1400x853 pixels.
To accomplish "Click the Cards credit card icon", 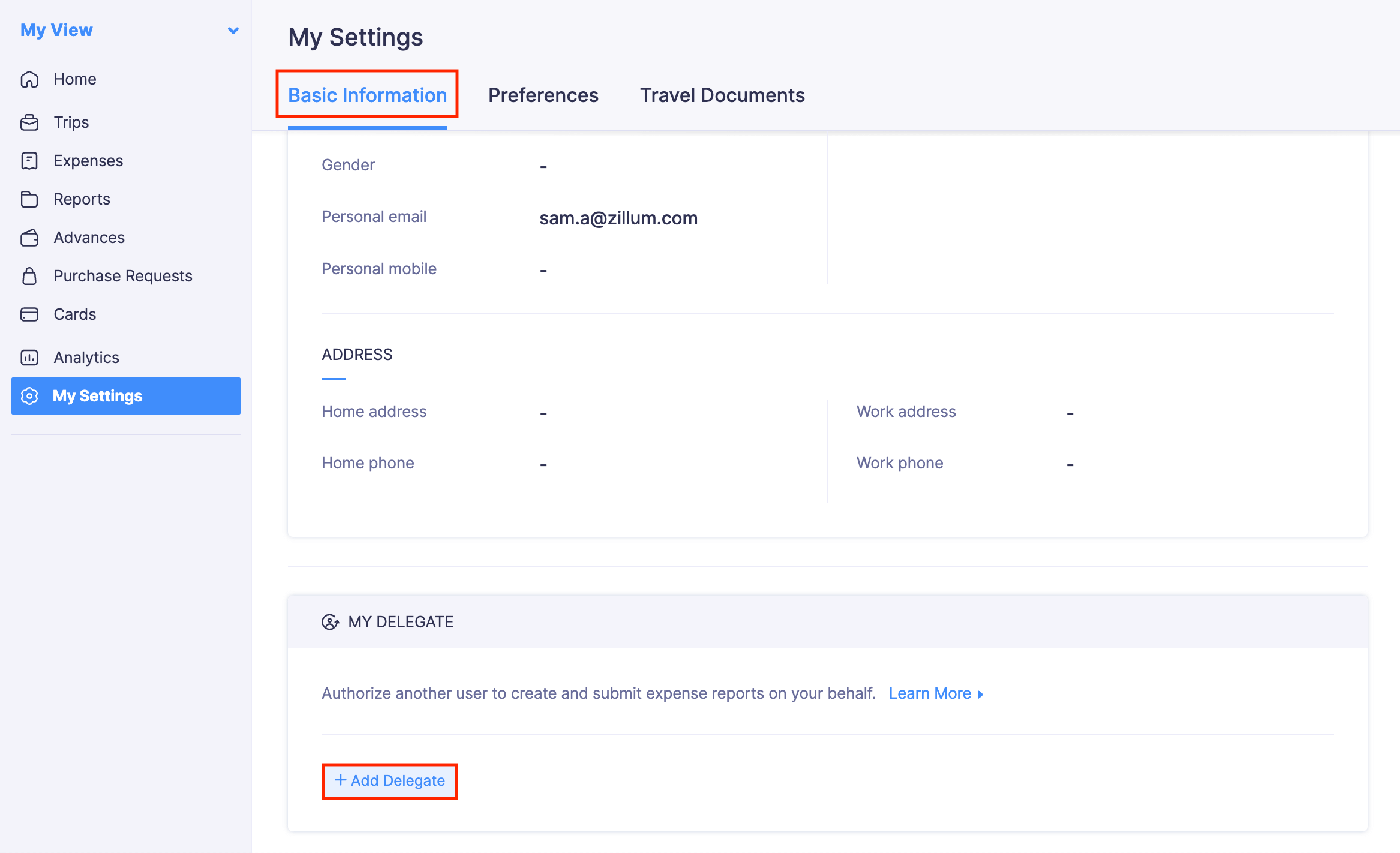I will coord(29,314).
